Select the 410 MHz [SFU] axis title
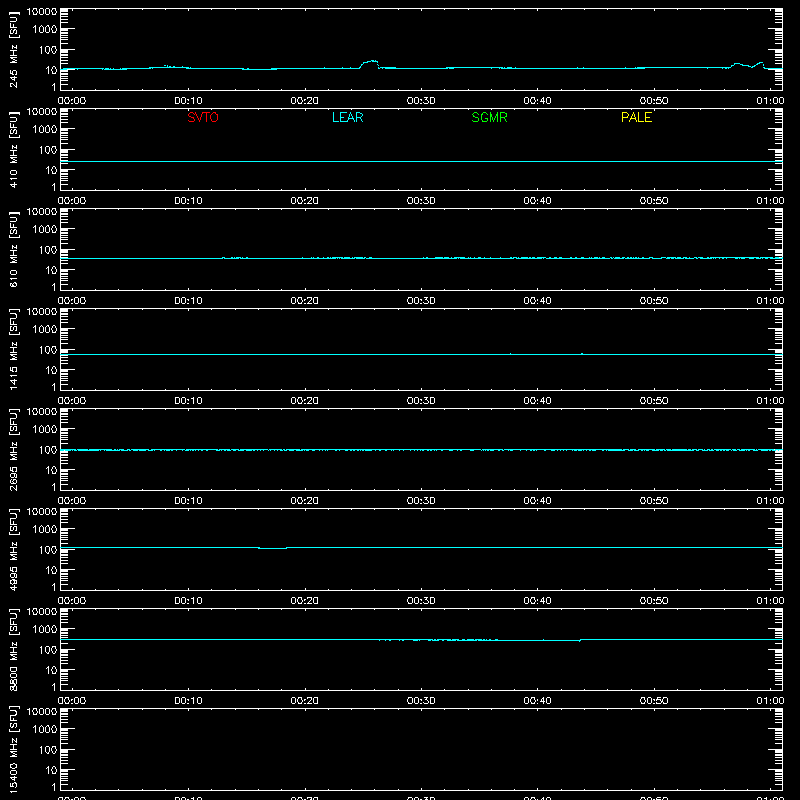The width and height of the screenshot is (800, 800). point(13,150)
